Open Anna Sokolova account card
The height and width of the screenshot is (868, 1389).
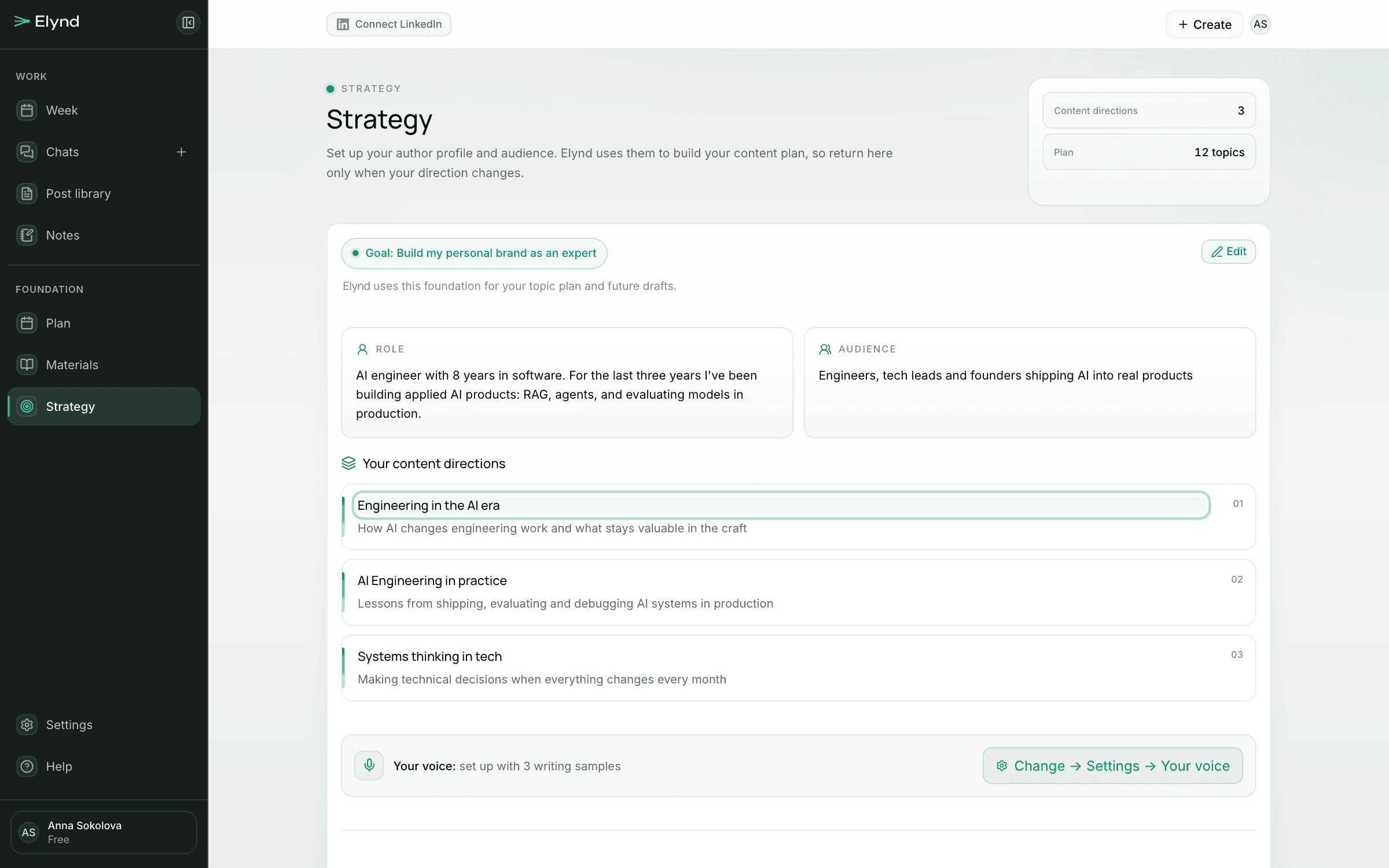pos(104,832)
